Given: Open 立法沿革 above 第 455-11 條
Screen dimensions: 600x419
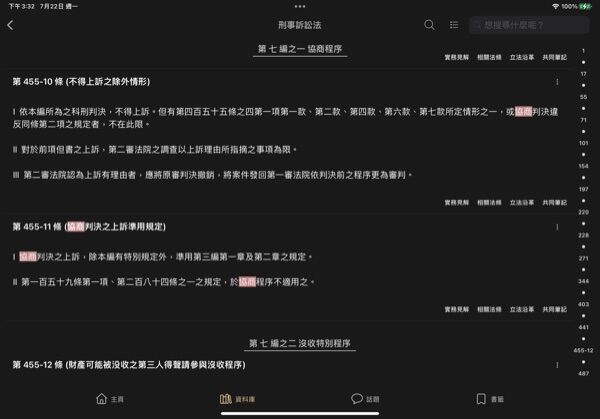Looking at the screenshot, I should point(522,202).
